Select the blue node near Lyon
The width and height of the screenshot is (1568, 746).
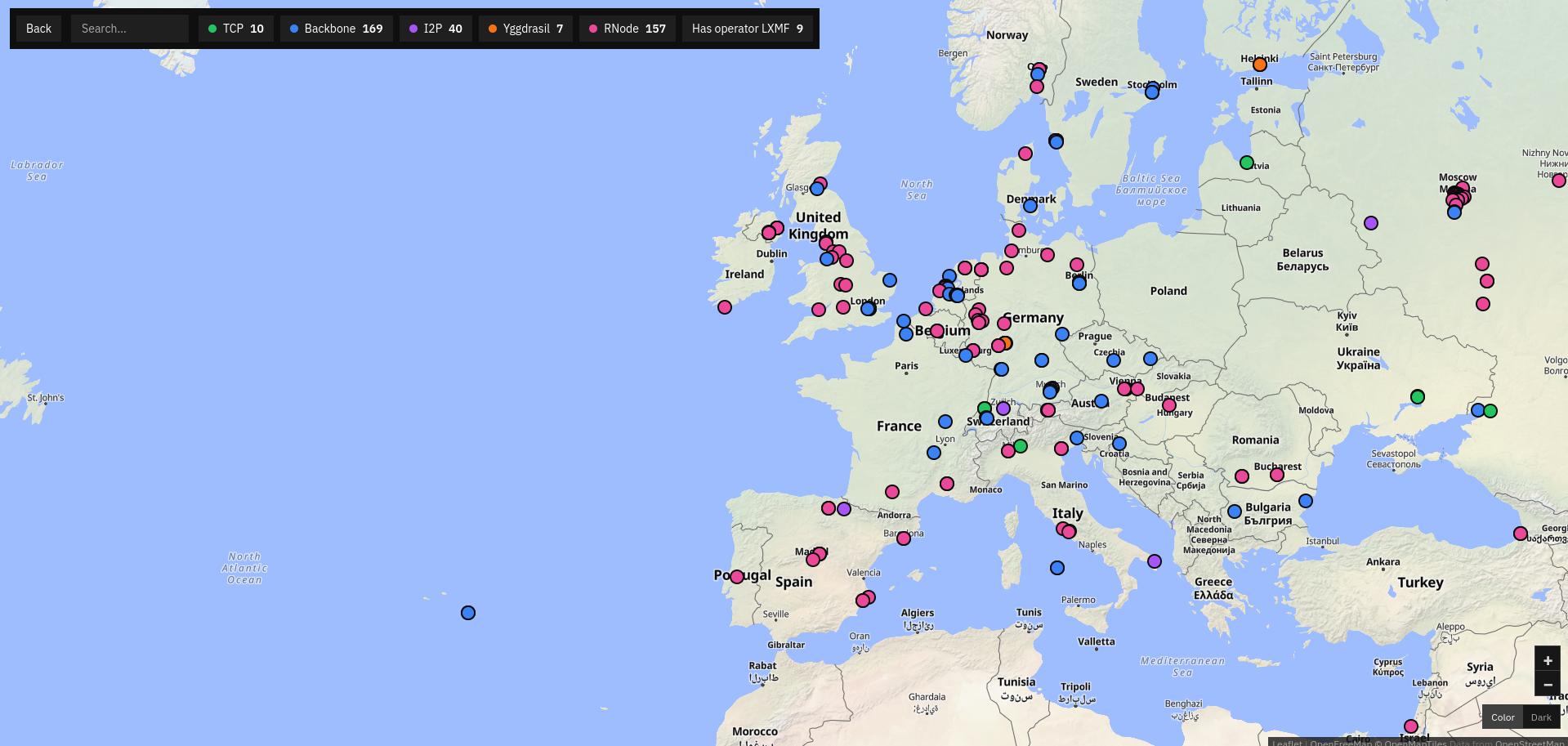tap(934, 453)
